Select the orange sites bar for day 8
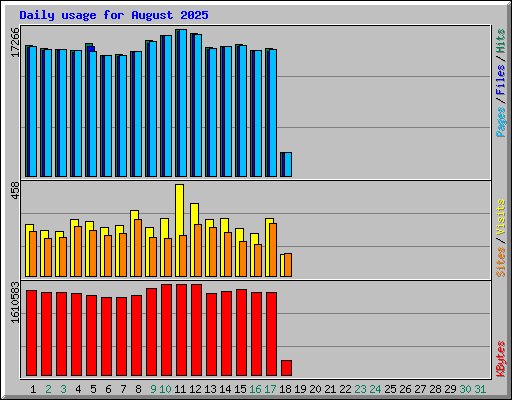 pos(138,248)
